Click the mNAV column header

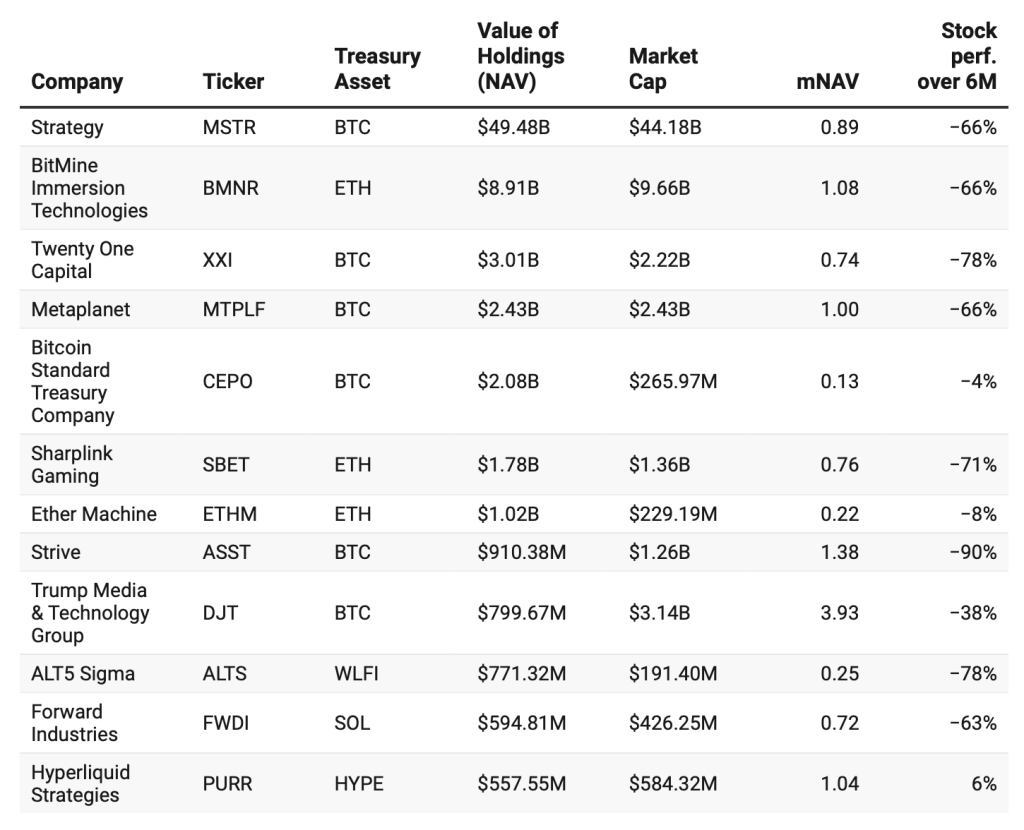827,82
